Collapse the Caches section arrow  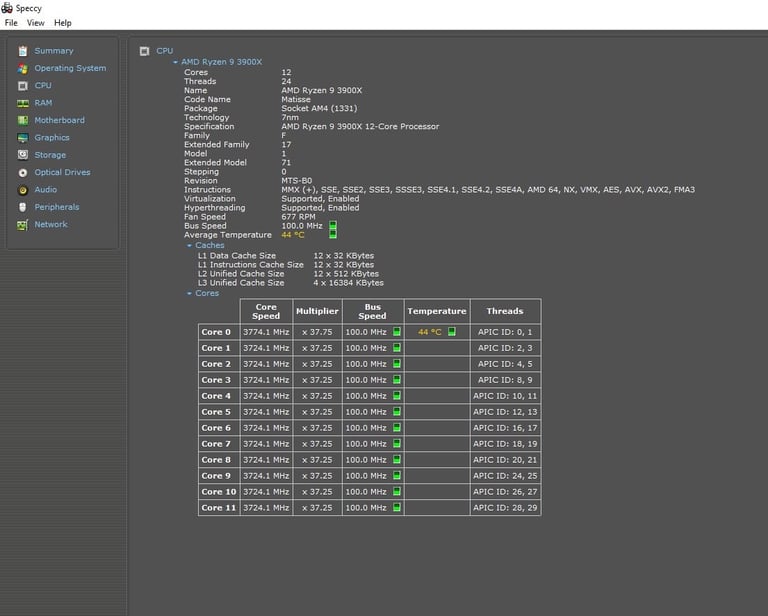[x=189, y=245]
